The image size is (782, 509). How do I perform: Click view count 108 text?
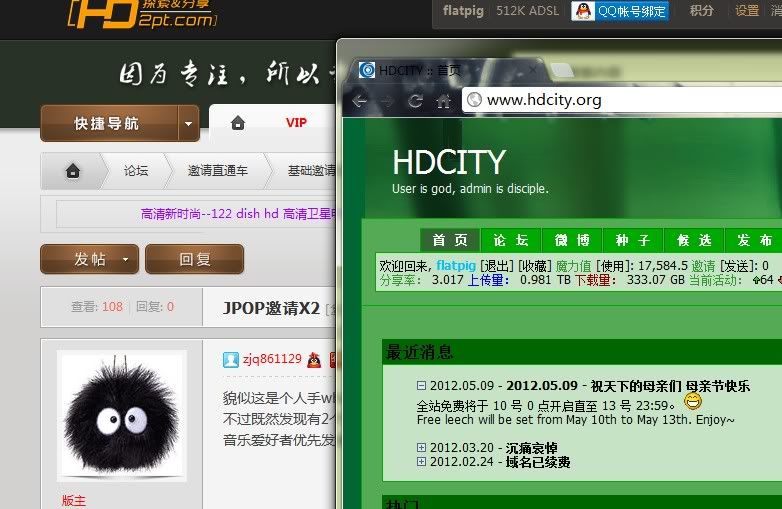(112, 307)
